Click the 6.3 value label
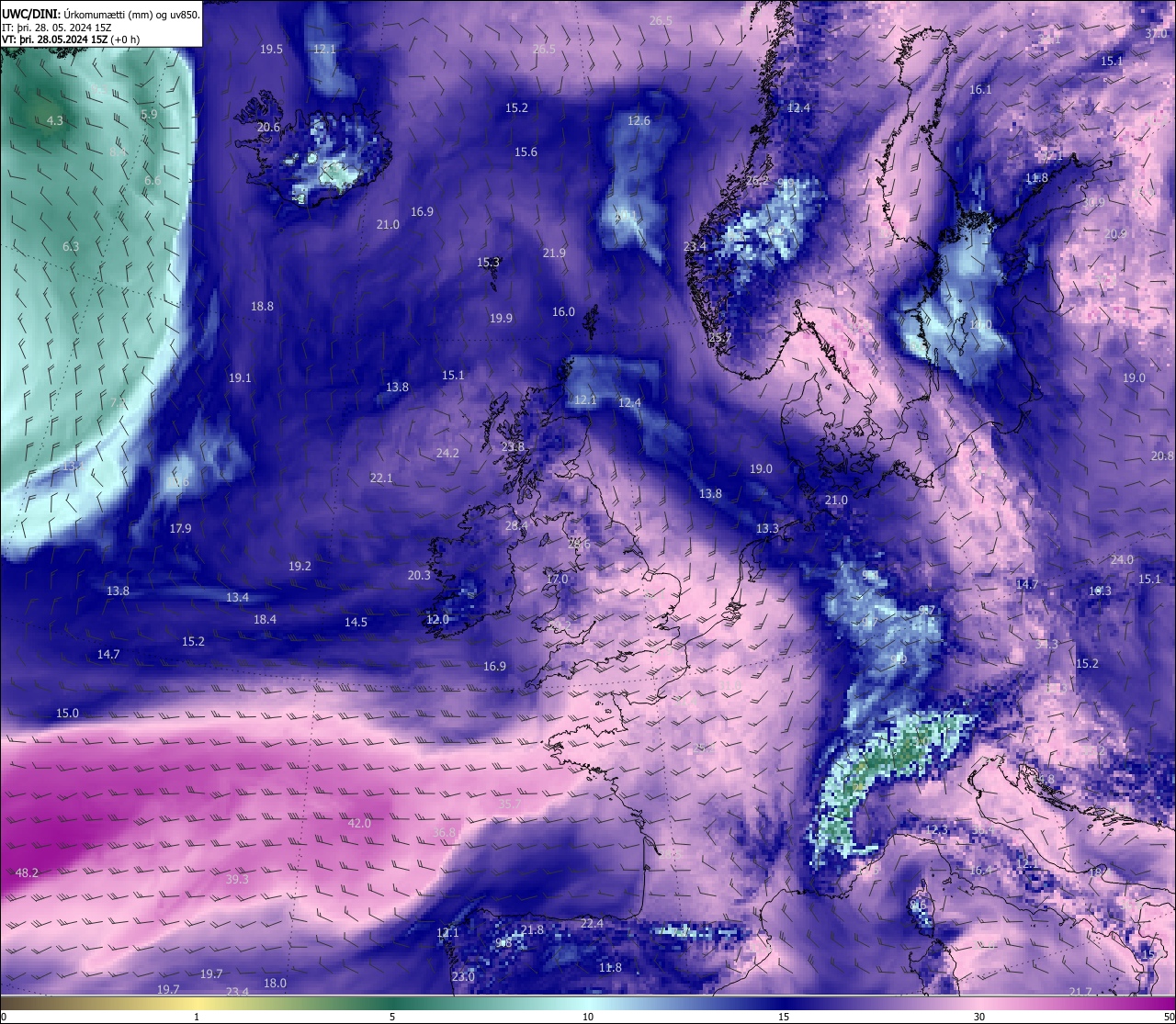 [71, 247]
